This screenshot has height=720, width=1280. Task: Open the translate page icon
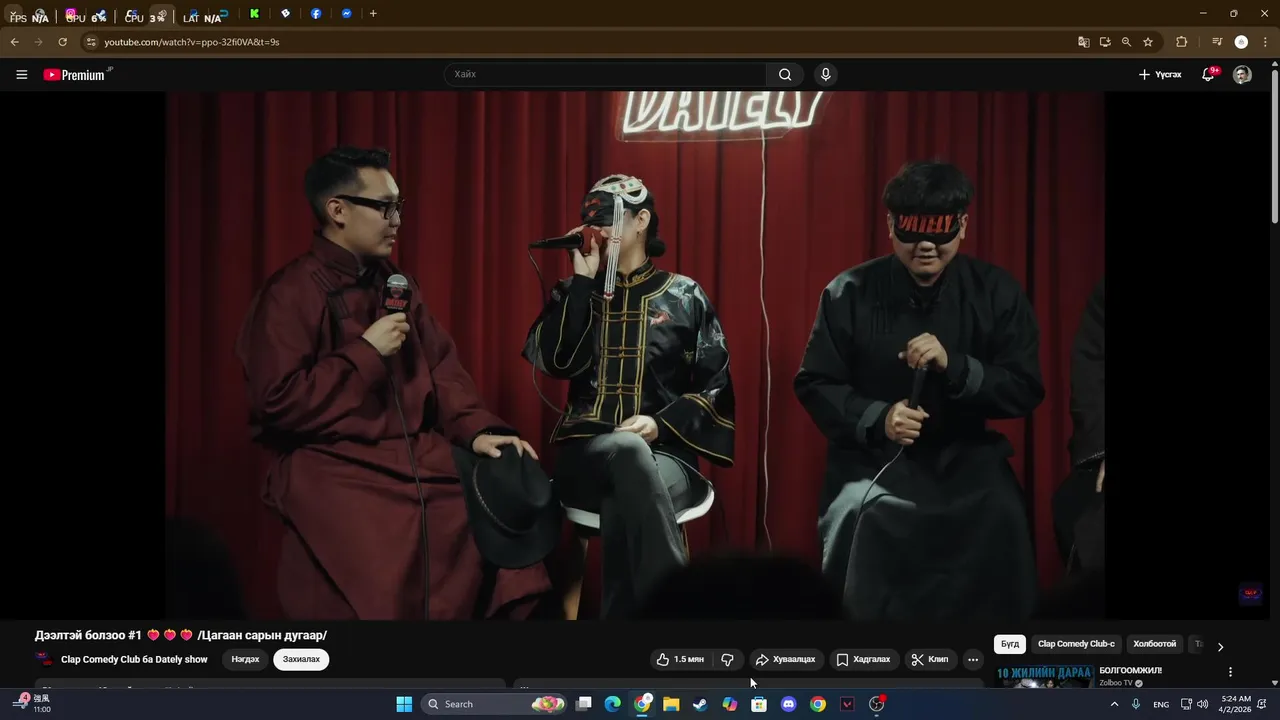[x=1083, y=42]
